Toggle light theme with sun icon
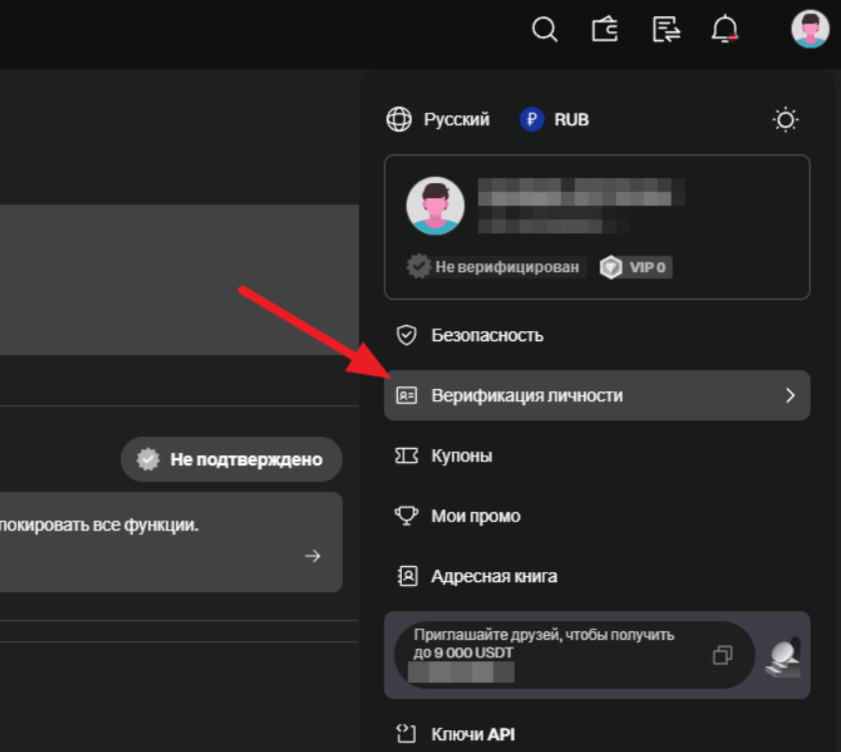 [x=785, y=120]
